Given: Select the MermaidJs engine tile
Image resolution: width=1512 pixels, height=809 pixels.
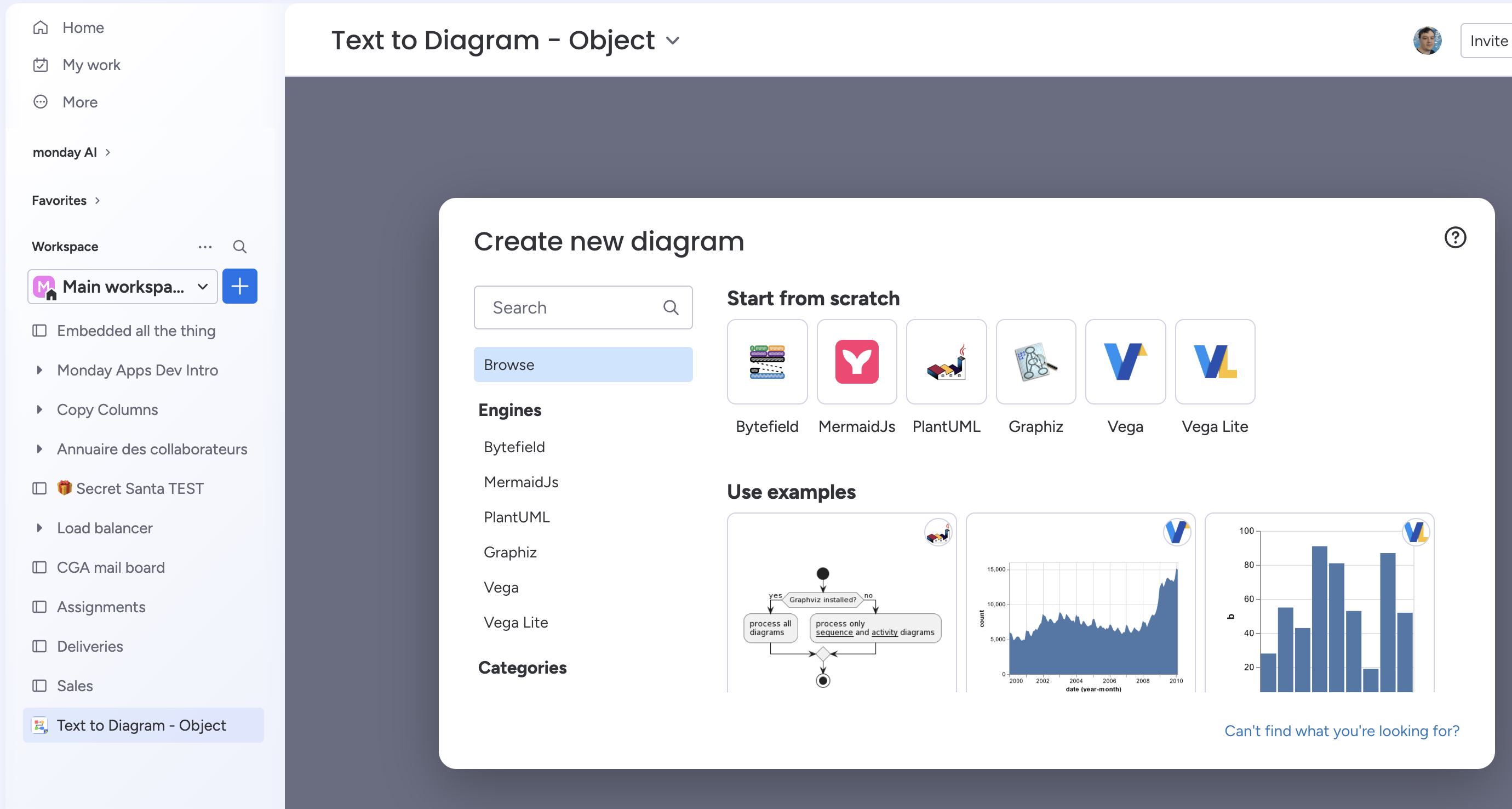Looking at the screenshot, I should click(x=857, y=362).
